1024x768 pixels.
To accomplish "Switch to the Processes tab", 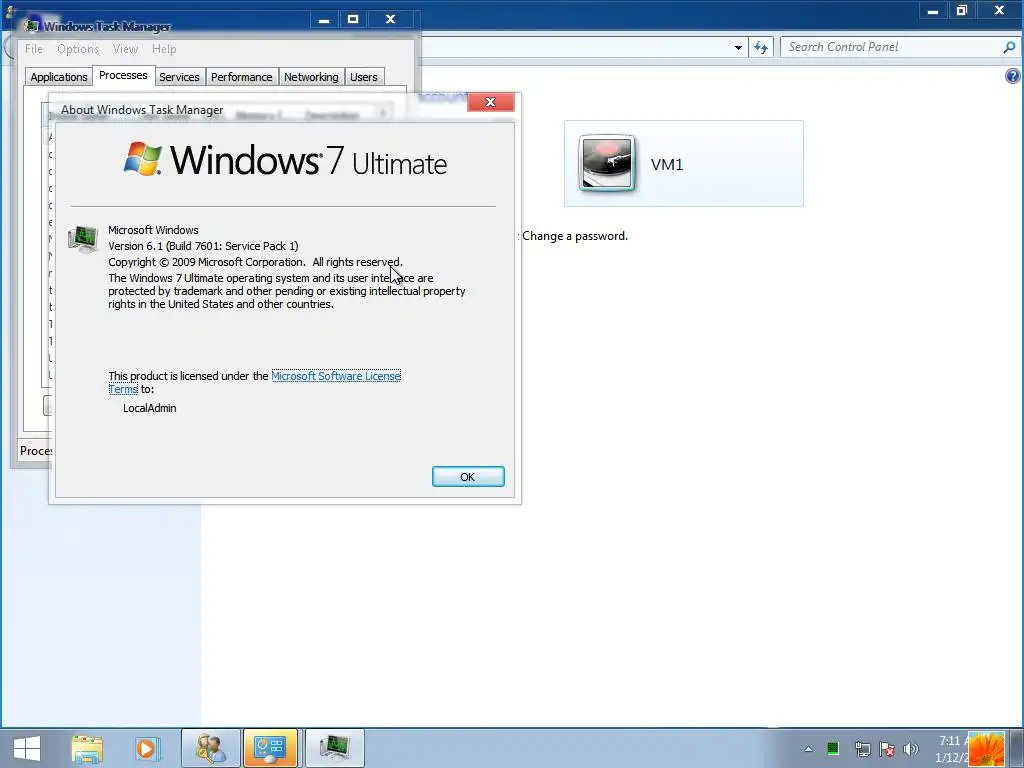I will [123, 75].
